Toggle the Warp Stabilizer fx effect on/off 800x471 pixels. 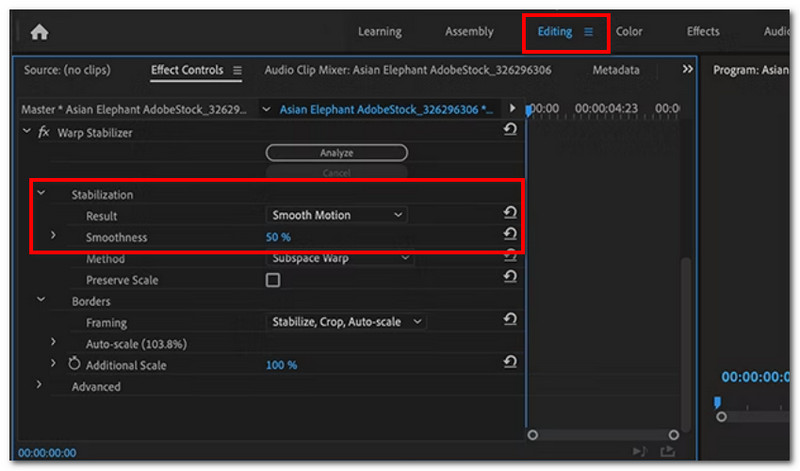pyautogui.click(x=44, y=133)
